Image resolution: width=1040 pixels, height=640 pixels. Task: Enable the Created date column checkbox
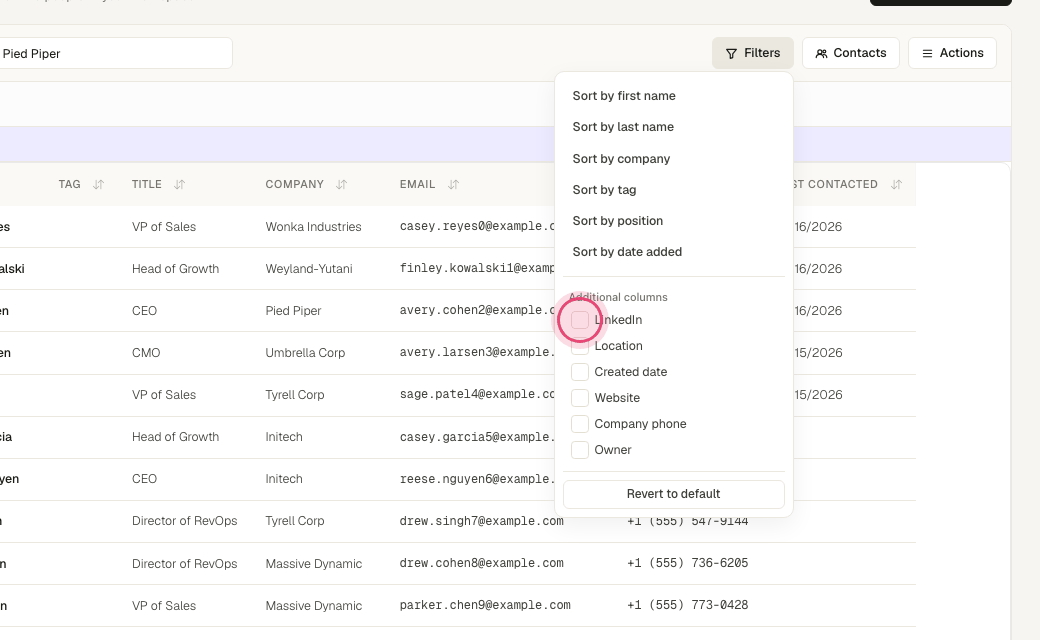(x=580, y=371)
